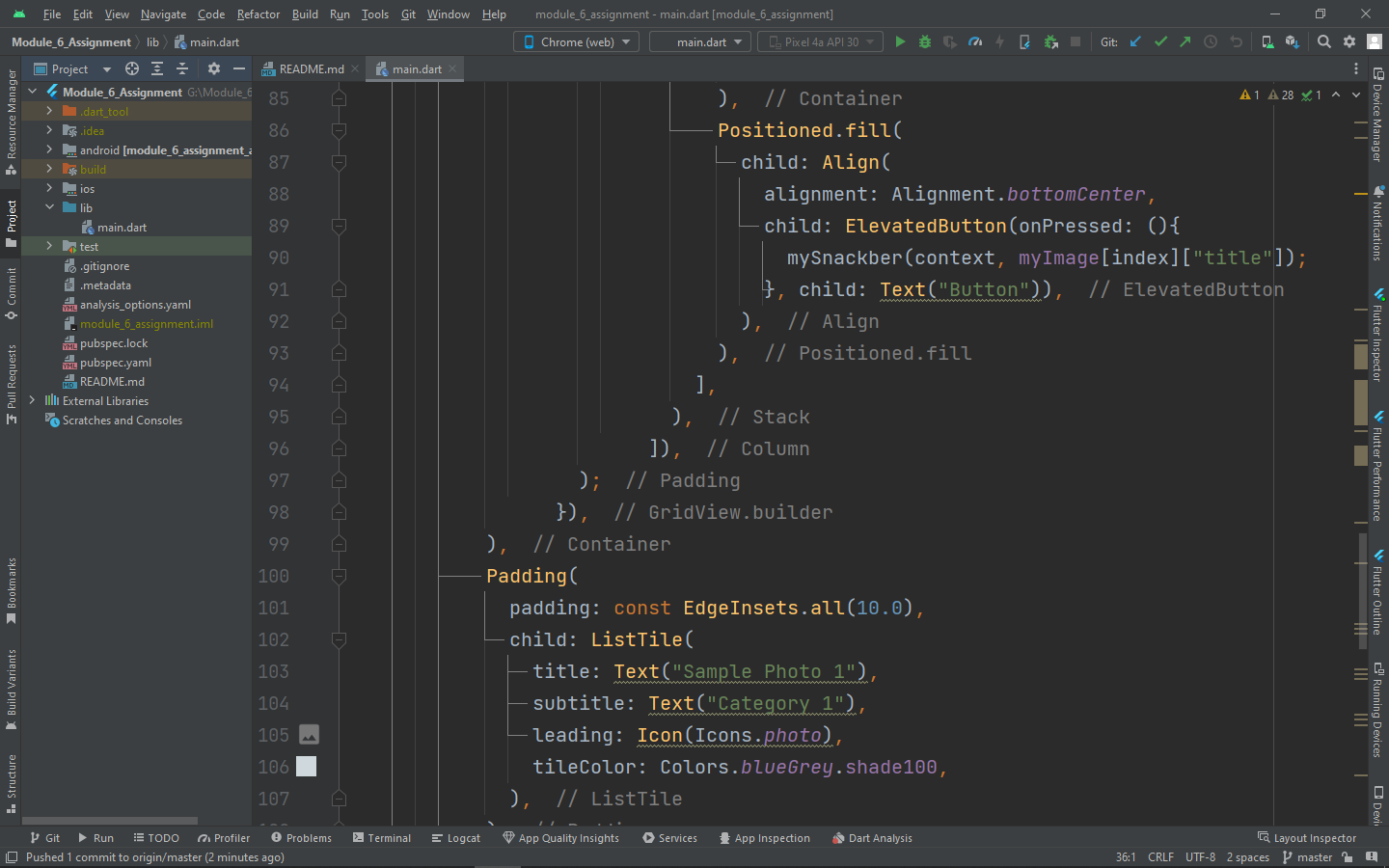Click the image thumbnail on line 105
1389x868 pixels.
[x=308, y=735]
